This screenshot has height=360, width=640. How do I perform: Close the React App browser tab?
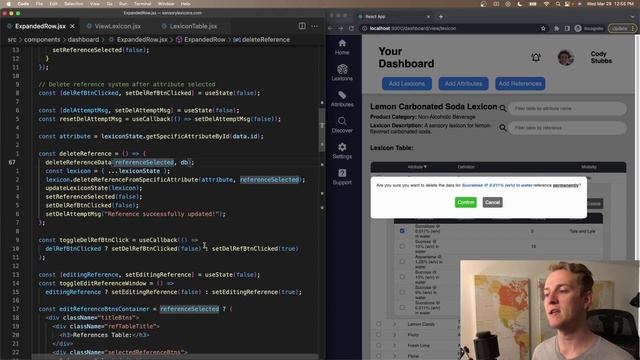(428, 17)
